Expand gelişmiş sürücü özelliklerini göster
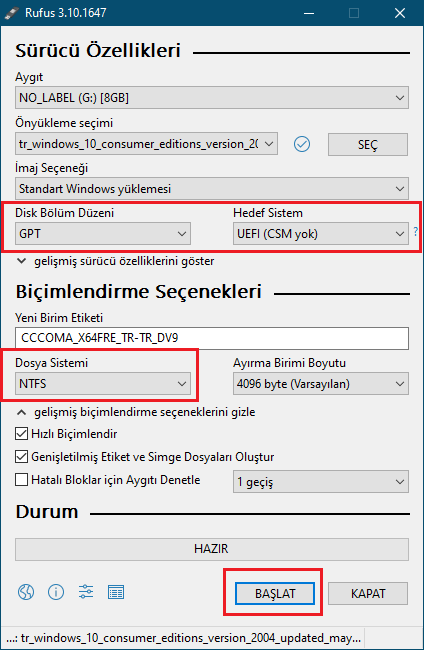Viewport: 424px width, 650px height. tap(116, 261)
